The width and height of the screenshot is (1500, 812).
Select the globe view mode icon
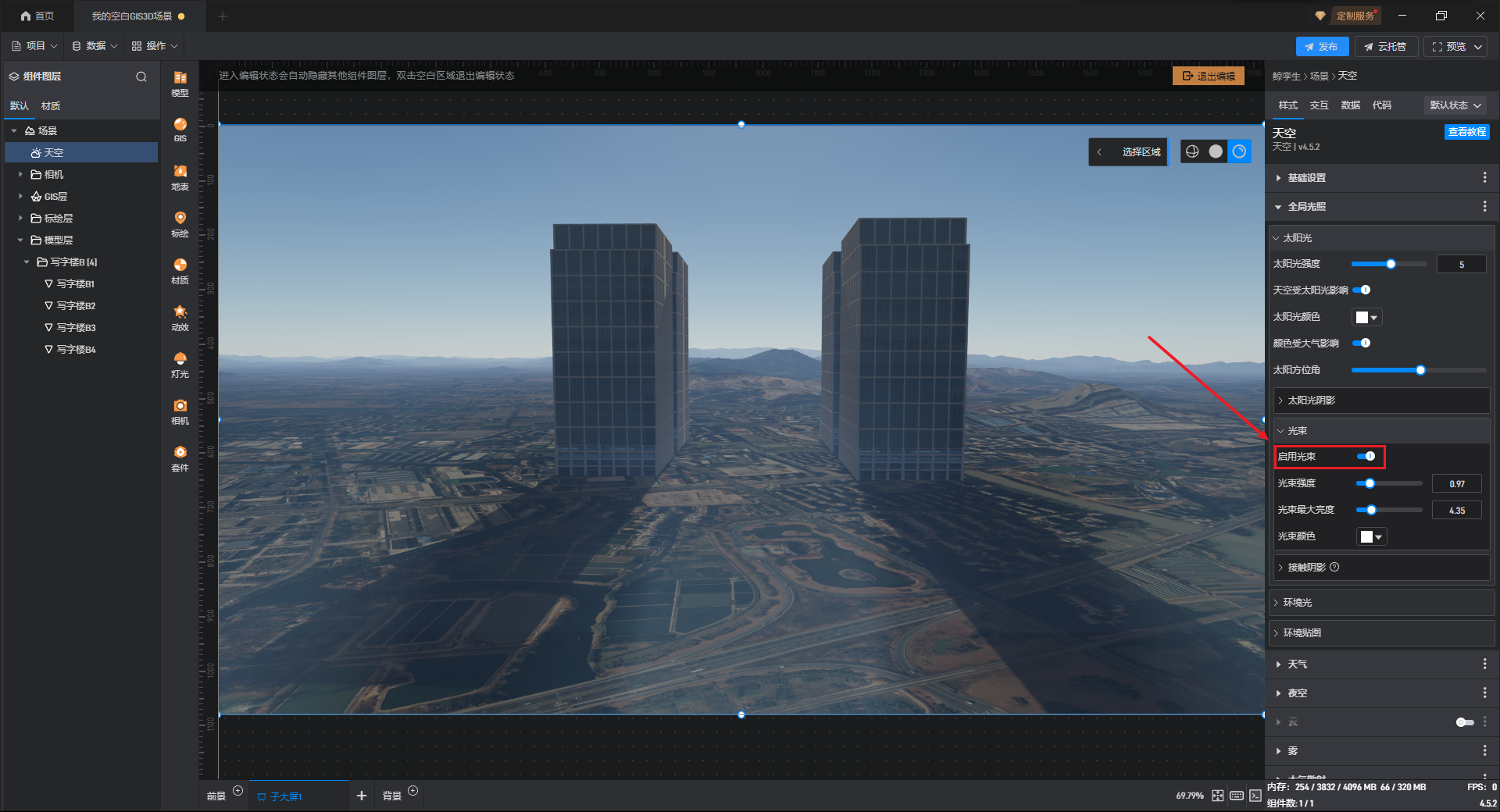tap(1192, 151)
